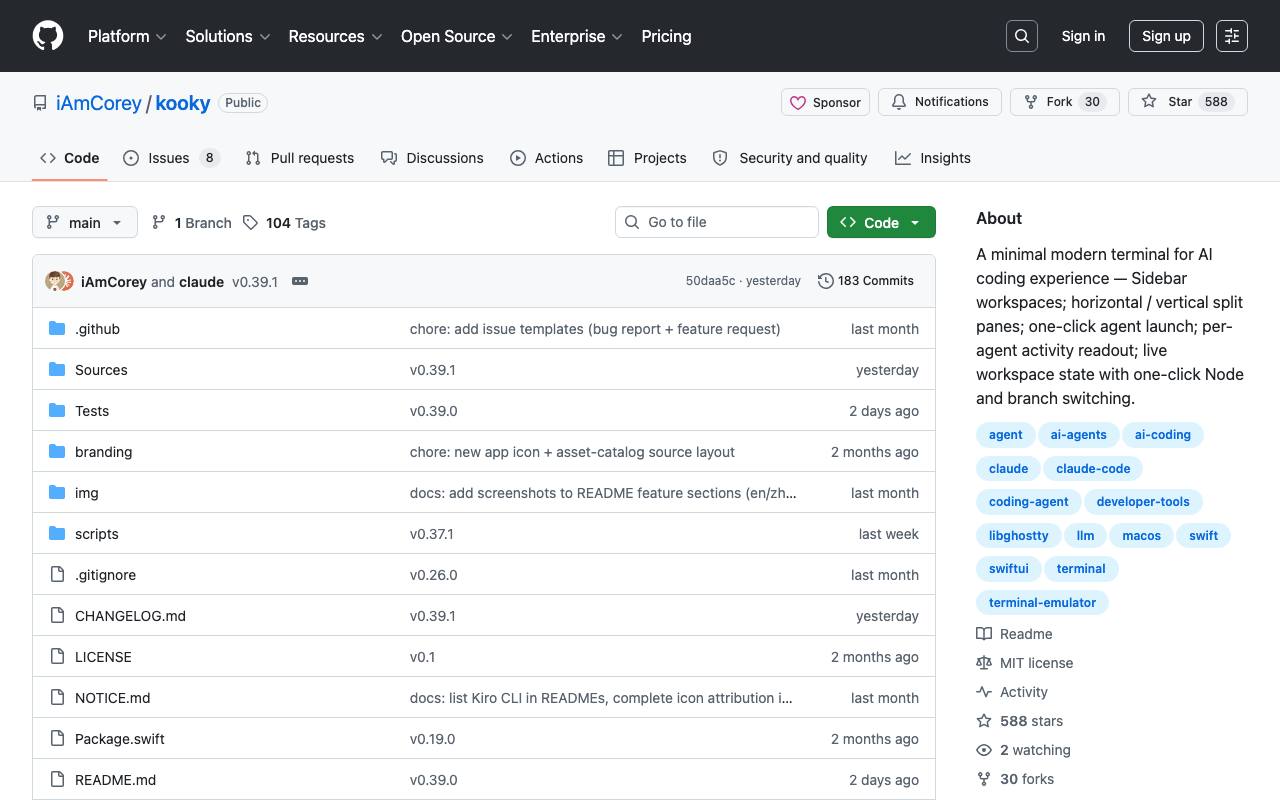Switch to the Actions tab
Image resolution: width=1280 pixels, height=800 pixels.
(x=546, y=158)
